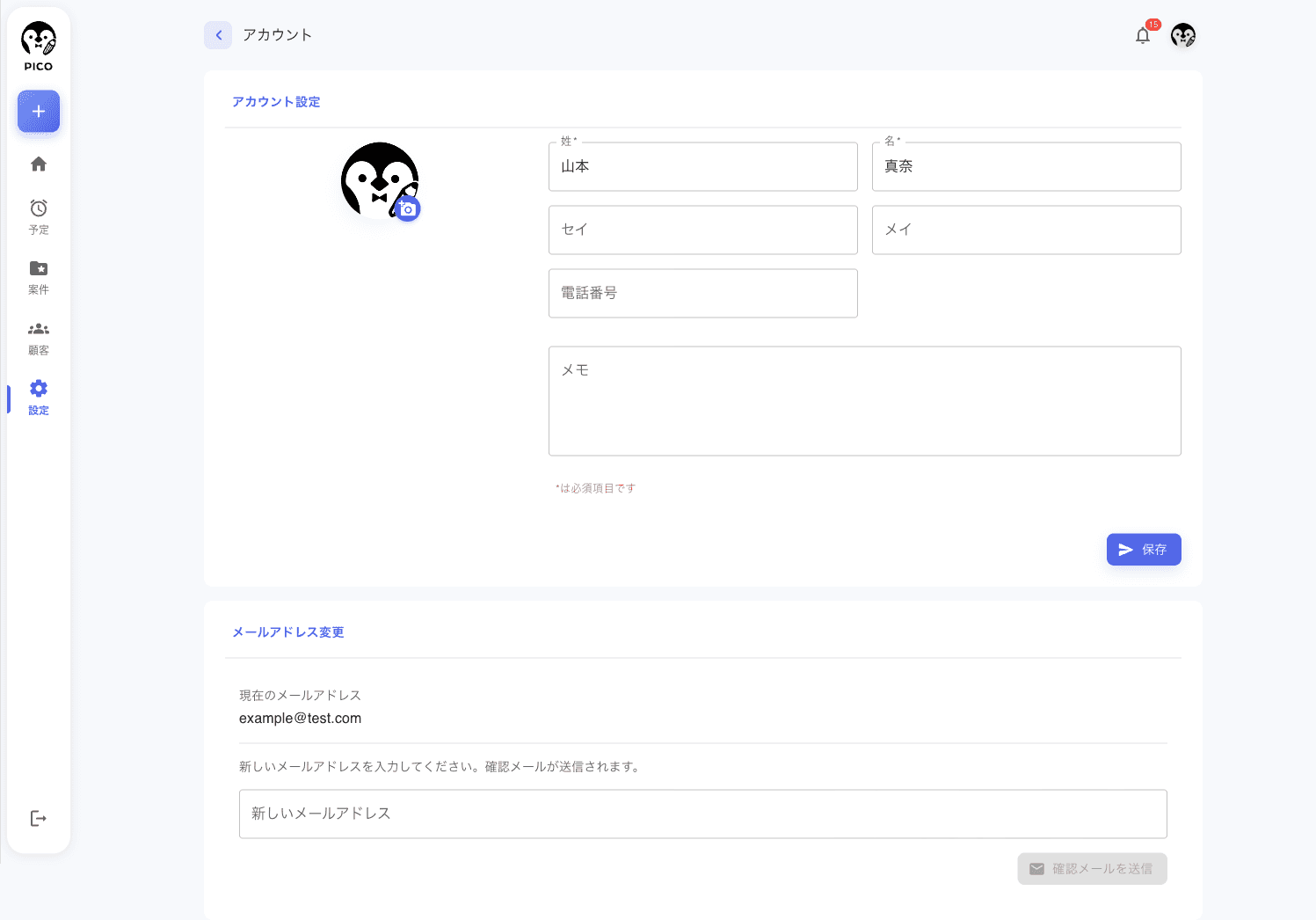Image resolution: width=1316 pixels, height=920 pixels.
Task: Select 設定 settings gear in sidebar
Action: pos(39,398)
